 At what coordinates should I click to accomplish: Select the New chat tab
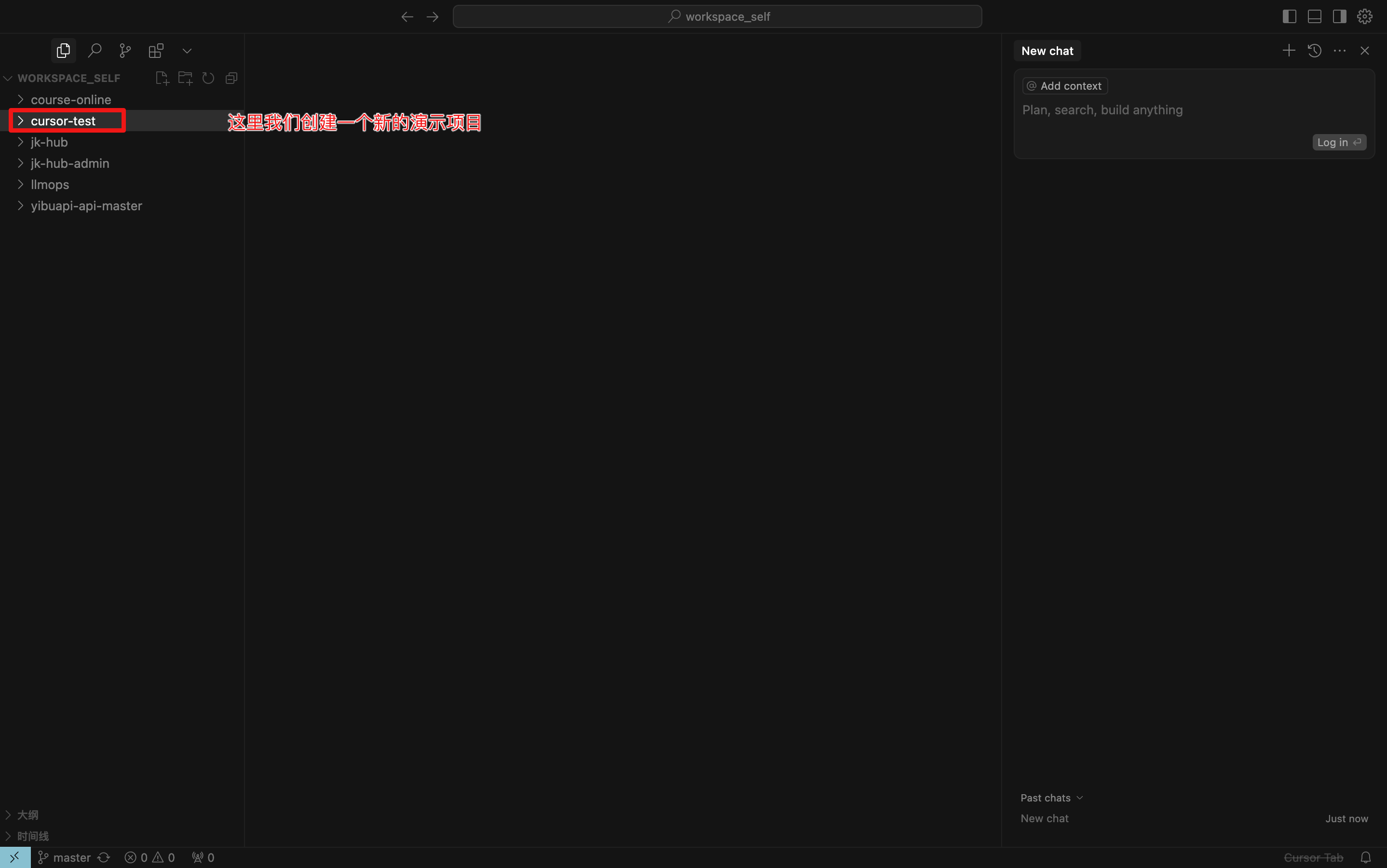pyautogui.click(x=1047, y=51)
